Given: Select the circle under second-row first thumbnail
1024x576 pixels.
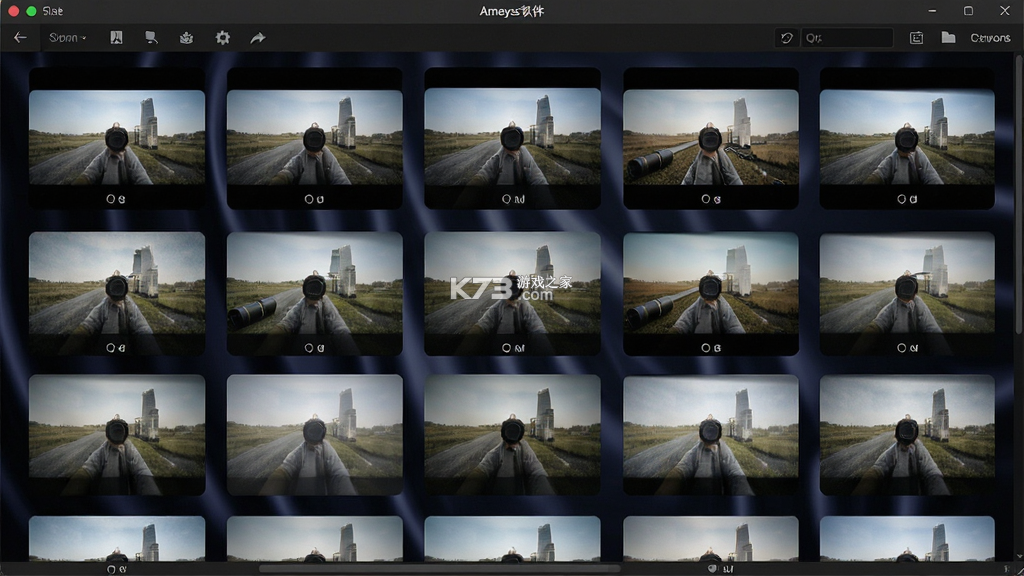Looking at the screenshot, I should 110,348.
